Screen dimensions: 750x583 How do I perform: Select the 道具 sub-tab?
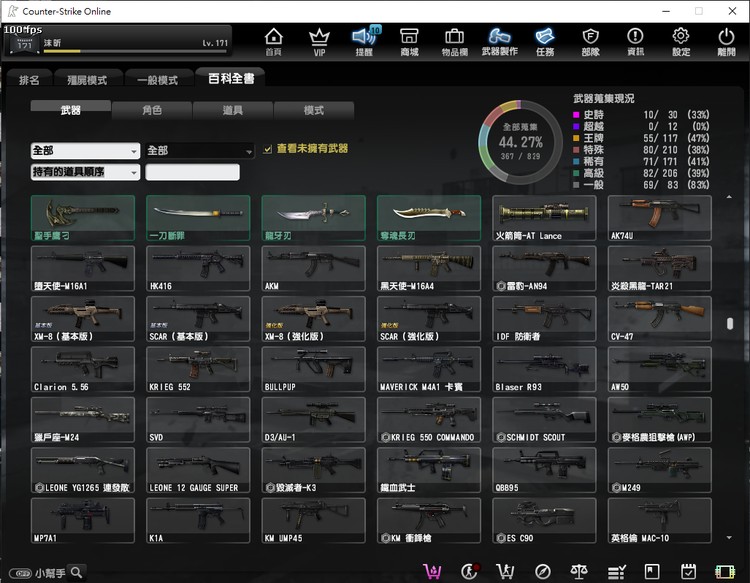232,110
